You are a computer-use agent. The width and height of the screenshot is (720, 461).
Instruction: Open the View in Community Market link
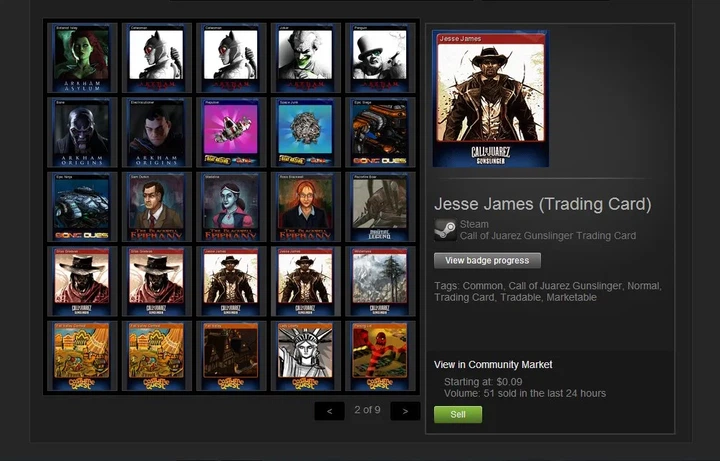coord(493,365)
